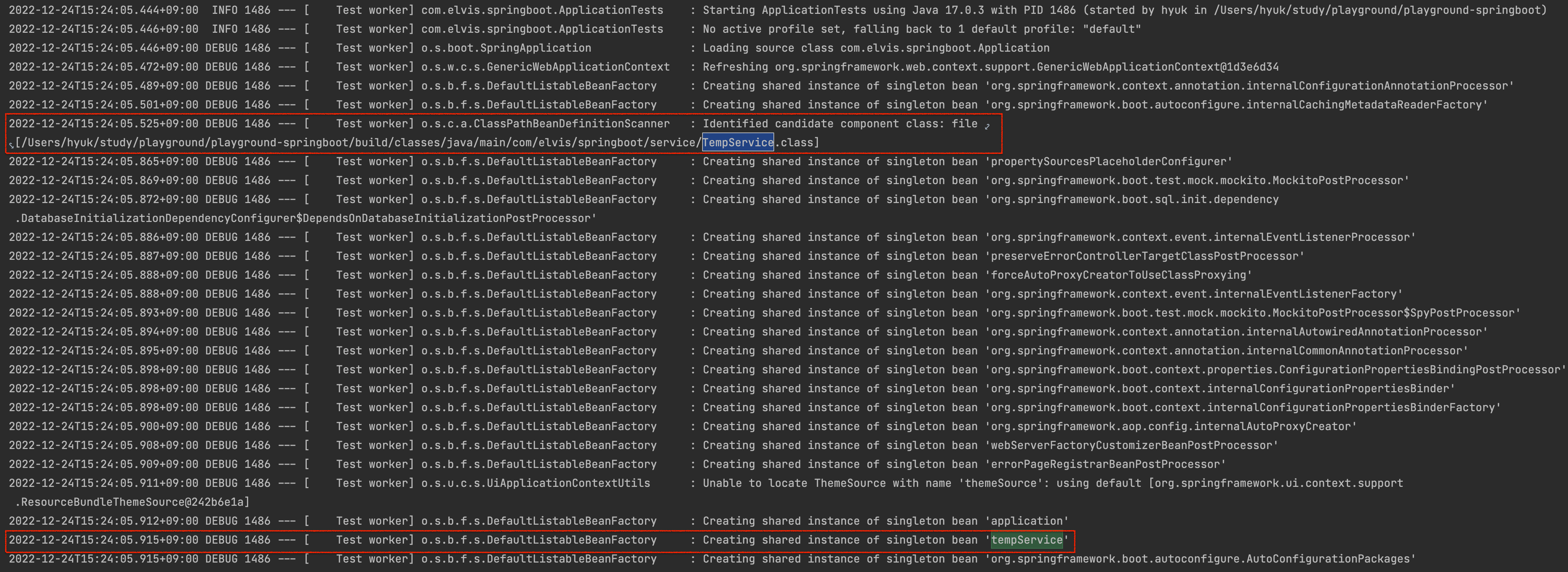
Task: Click the timestamp ending '05.911+09:00'
Action: [103, 483]
